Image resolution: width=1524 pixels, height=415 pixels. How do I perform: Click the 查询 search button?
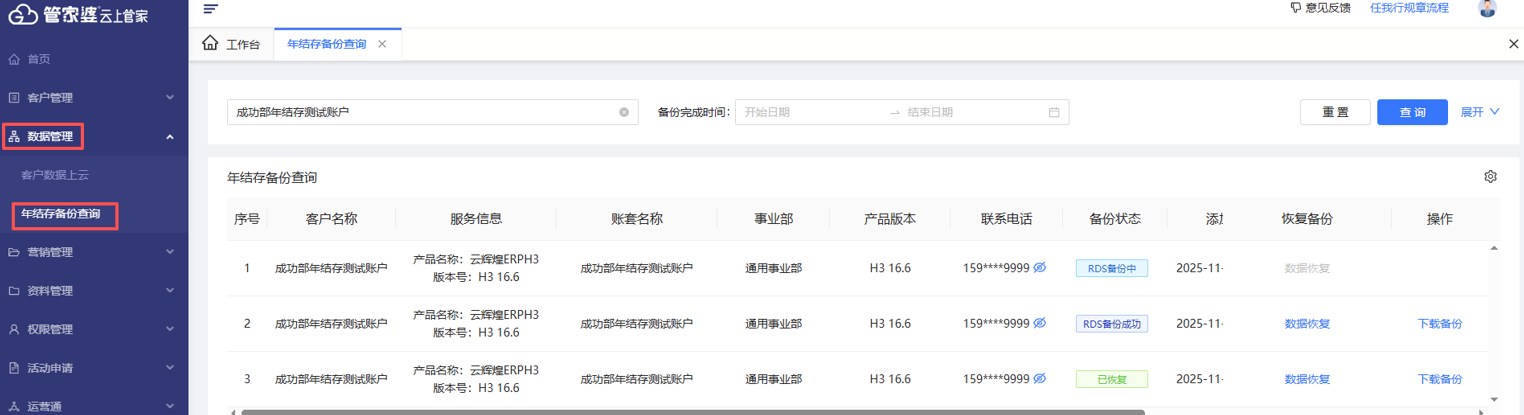pos(1412,113)
